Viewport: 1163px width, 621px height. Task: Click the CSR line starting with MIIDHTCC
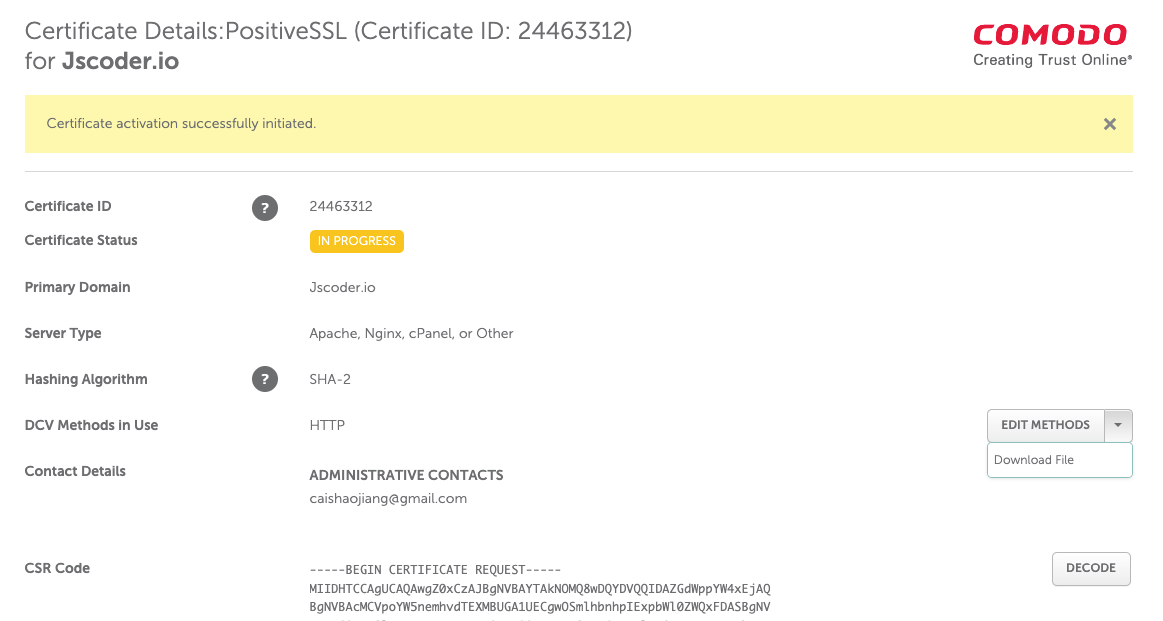(540, 589)
